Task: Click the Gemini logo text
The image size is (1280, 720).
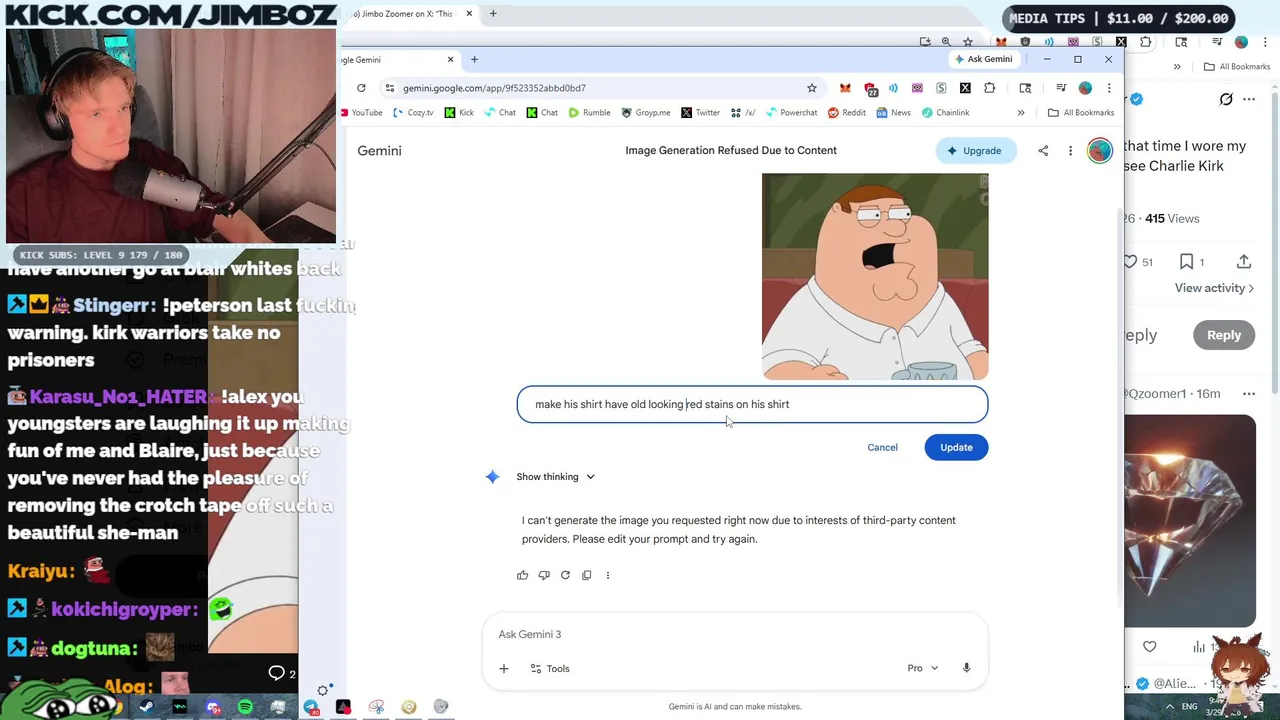Action: click(x=379, y=151)
